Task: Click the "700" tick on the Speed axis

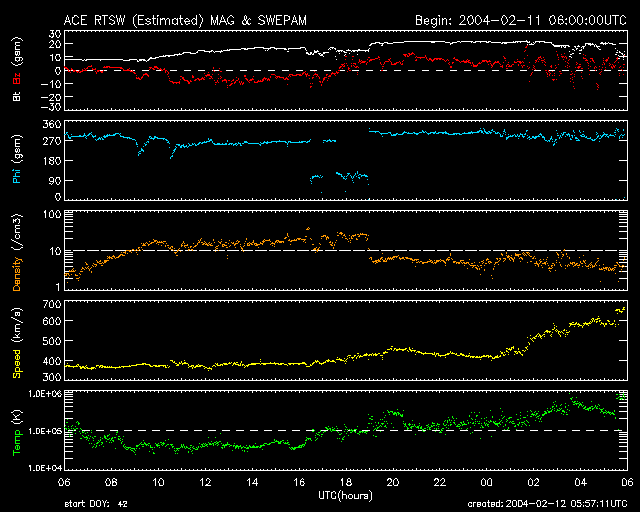Action: (x=52, y=304)
